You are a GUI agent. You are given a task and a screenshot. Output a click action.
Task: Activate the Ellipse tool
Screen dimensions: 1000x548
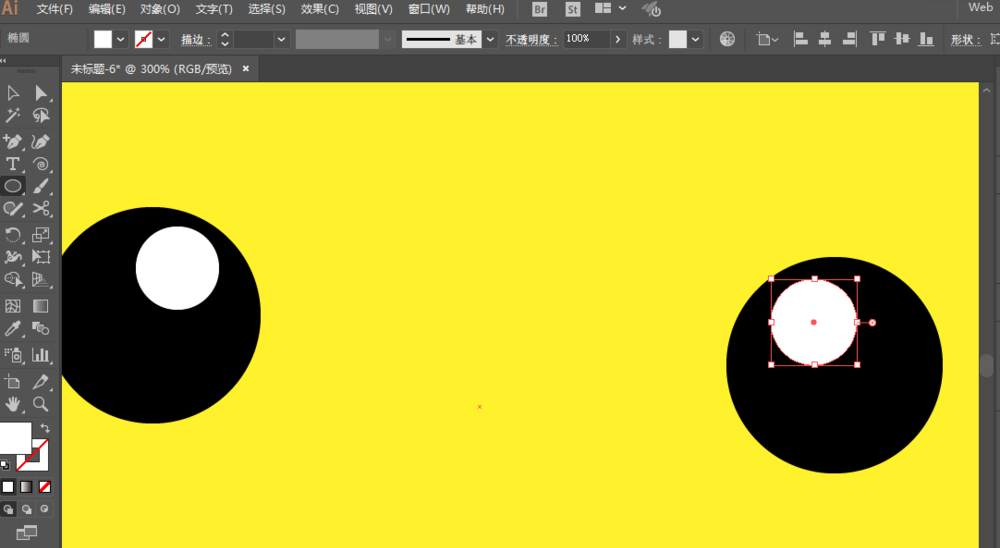13,186
